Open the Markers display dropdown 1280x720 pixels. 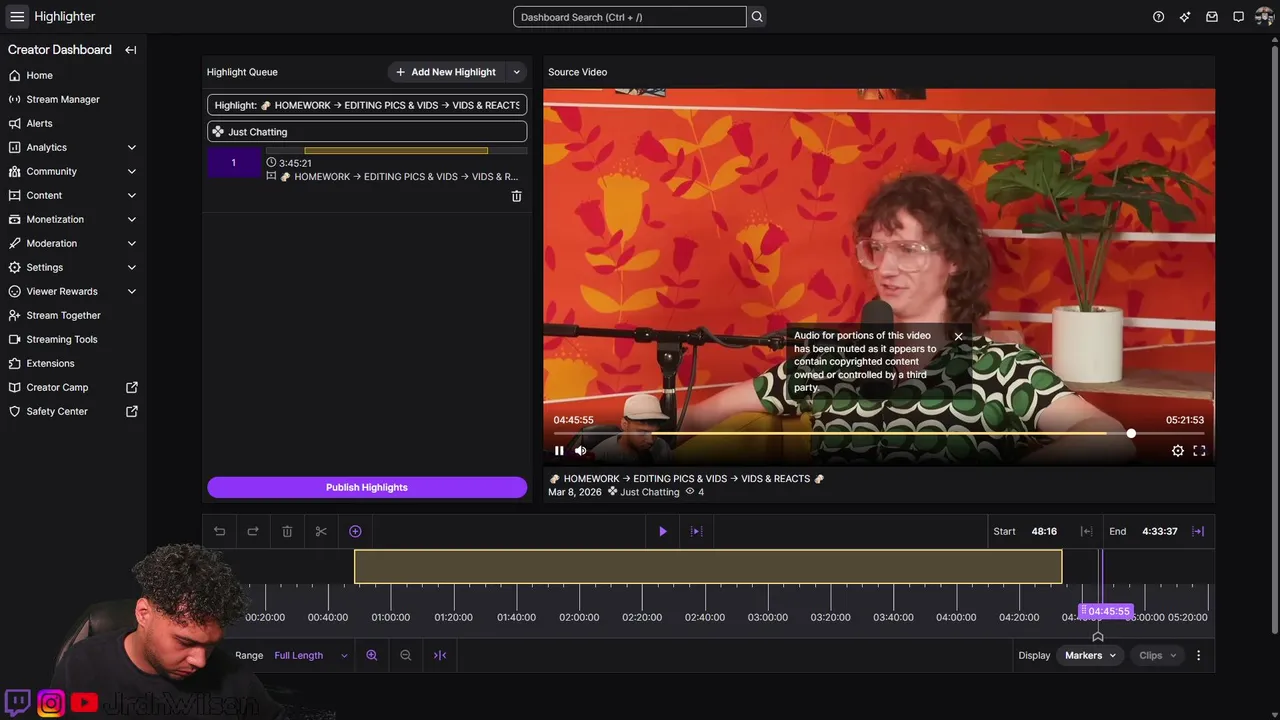pyautogui.click(x=1090, y=655)
